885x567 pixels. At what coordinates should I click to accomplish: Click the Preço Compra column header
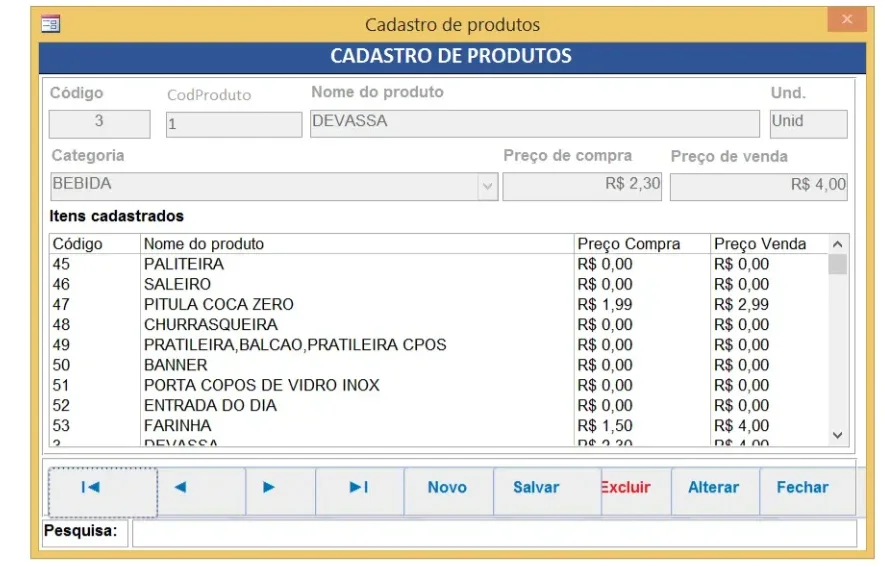pos(642,244)
